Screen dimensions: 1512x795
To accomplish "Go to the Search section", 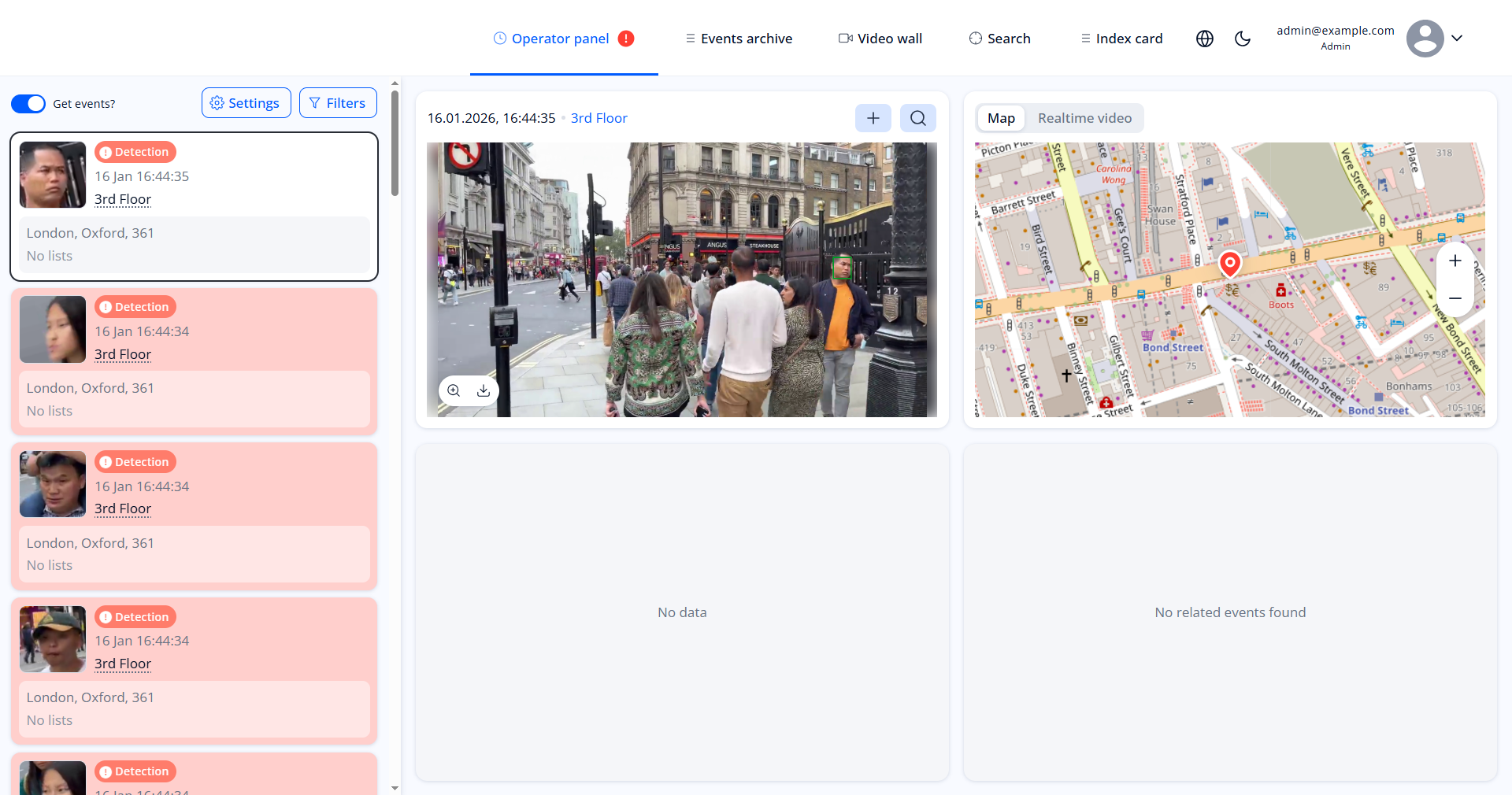I will click(999, 38).
